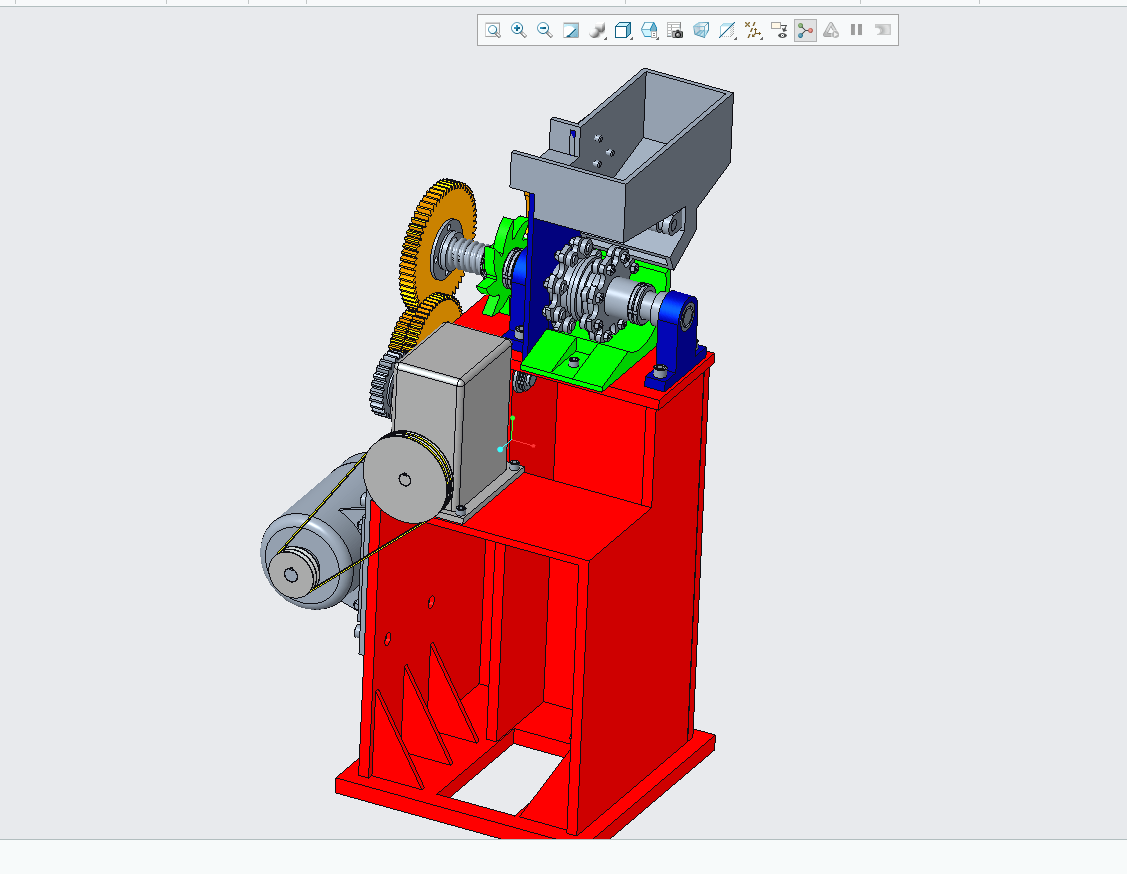
Task: Open the Datum Display Filters dropdown
Action: pos(753,30)
